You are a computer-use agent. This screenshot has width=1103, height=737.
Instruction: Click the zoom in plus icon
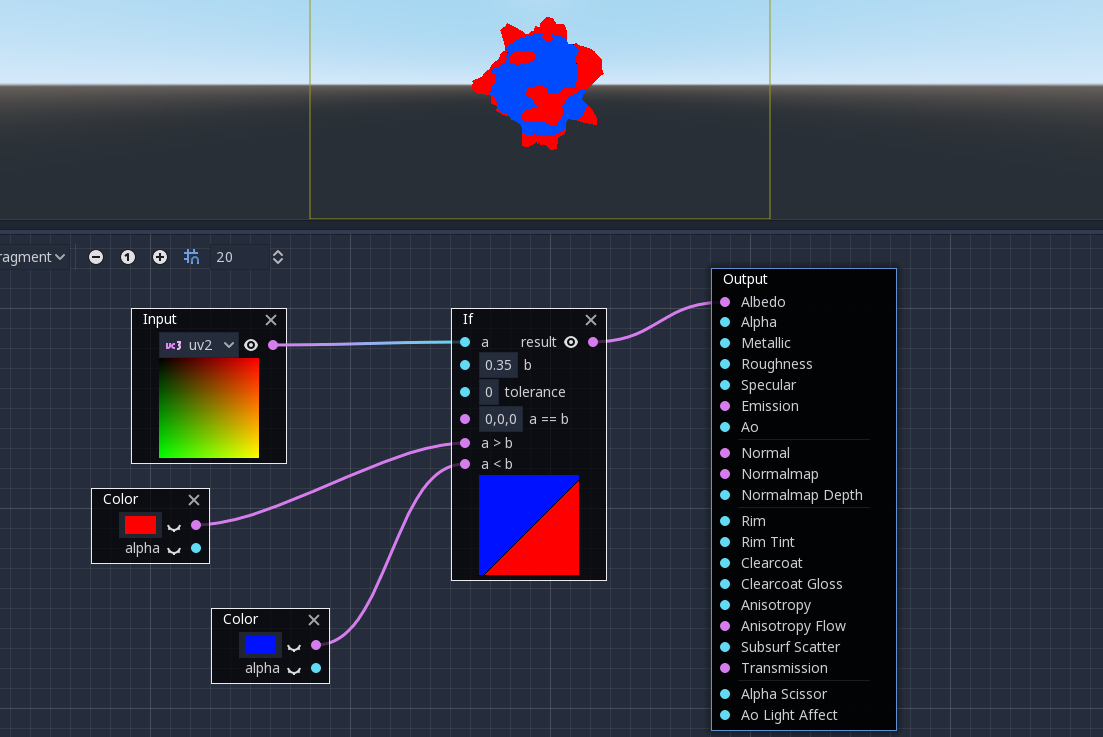160,257
